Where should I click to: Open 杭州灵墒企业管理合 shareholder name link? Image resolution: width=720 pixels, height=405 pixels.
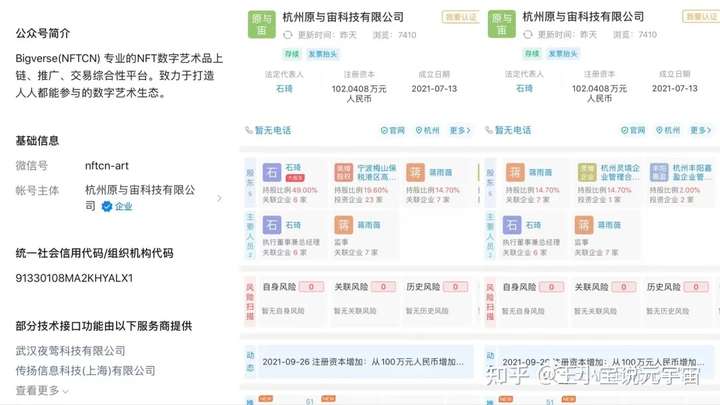coord(620,172)
